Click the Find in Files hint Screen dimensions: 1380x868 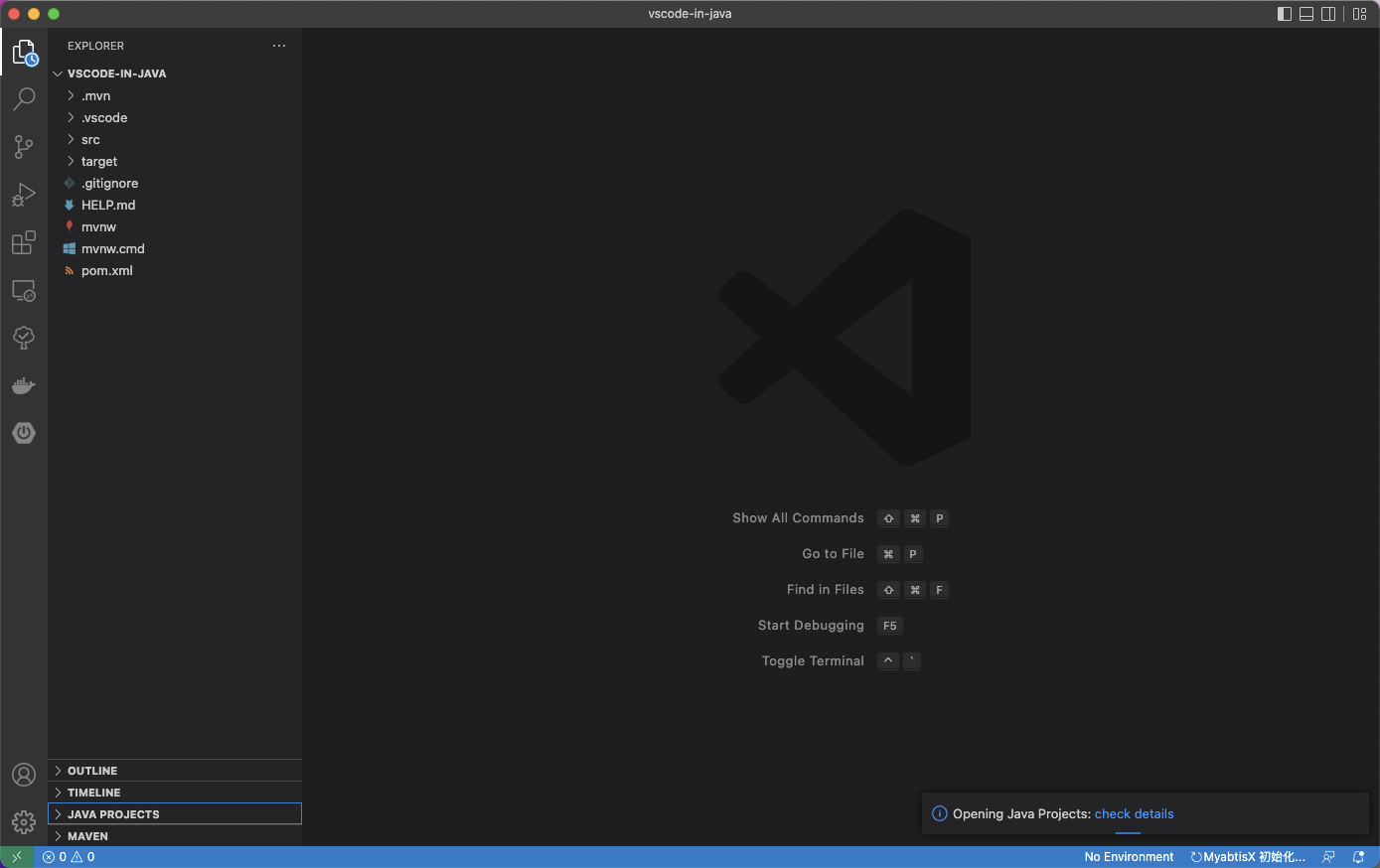pos(825,590)
